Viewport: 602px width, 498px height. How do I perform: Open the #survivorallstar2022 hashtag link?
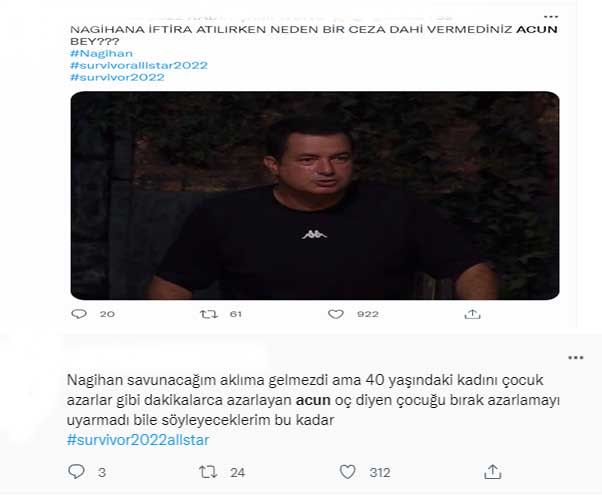[x=139, y=65]
